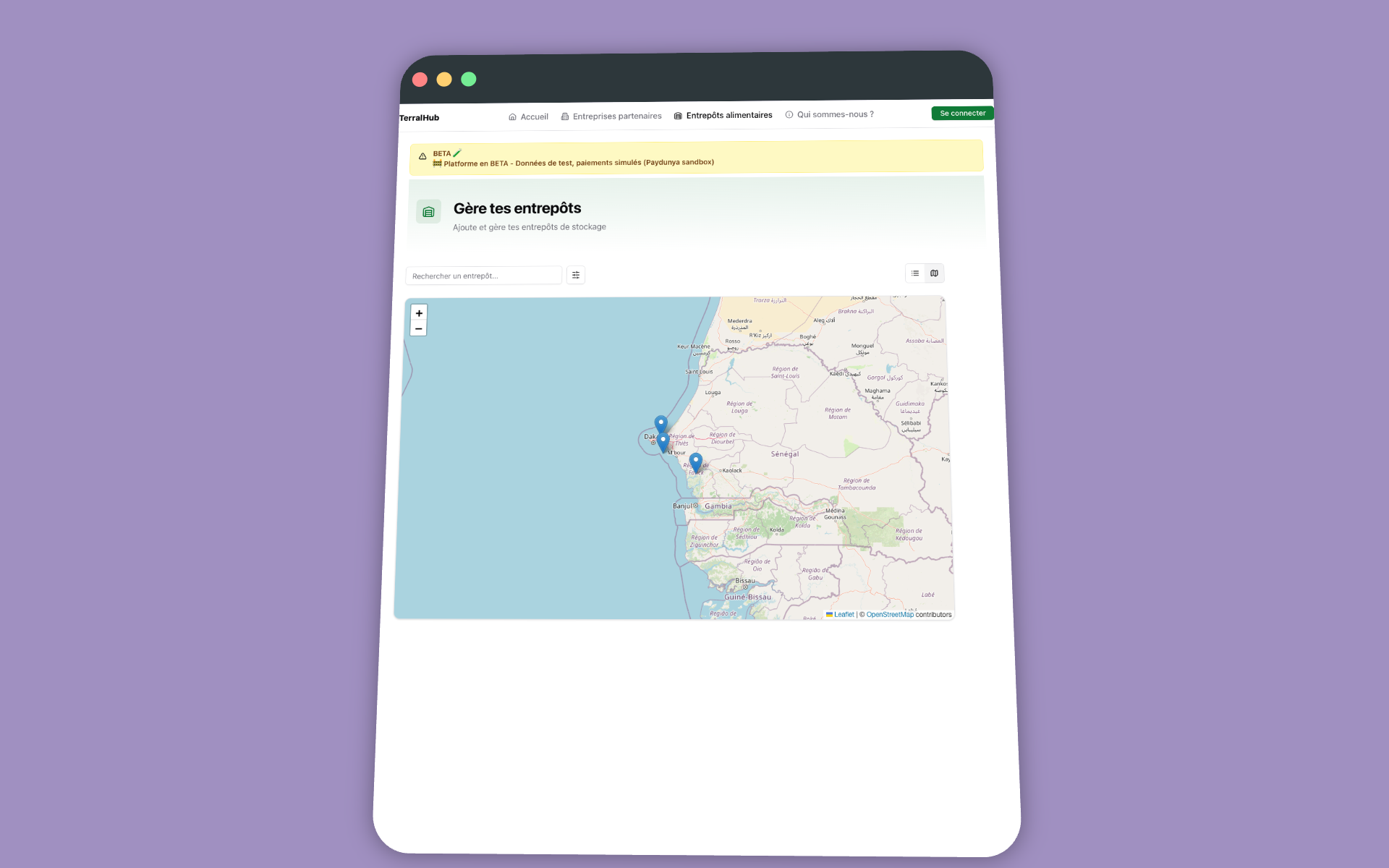This screenshot has height=868, width=1389.
Task: Focus the Rechercher un entrepôt search field
Action: pyautogui.click(x=483, y=276)
